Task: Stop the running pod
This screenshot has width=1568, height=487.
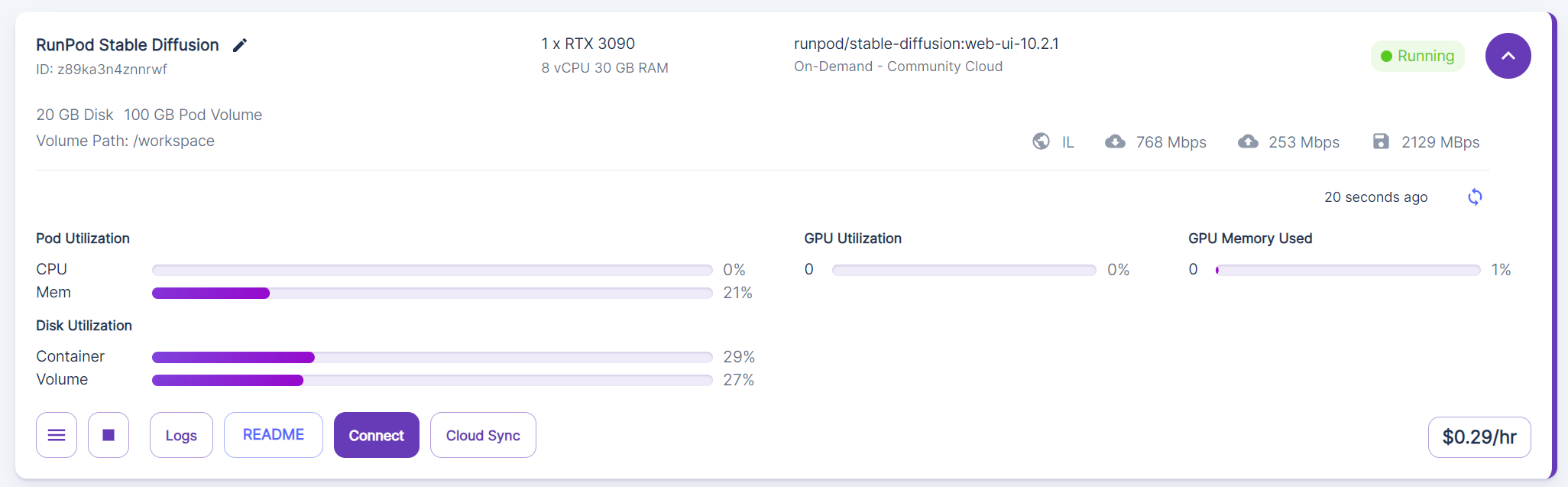Action: point(109,435)
